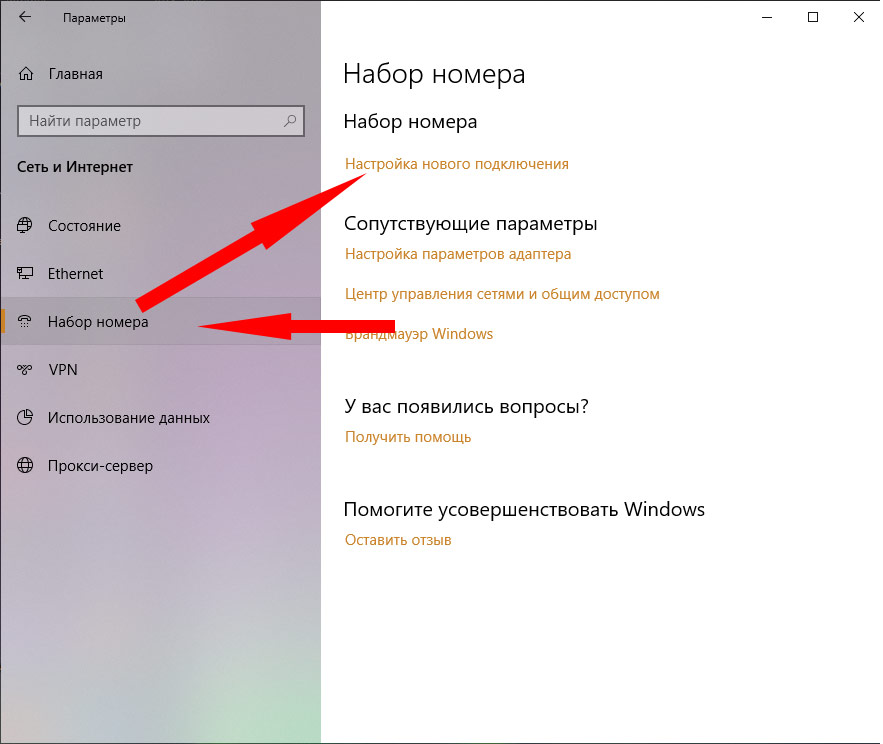
Task: Click the data usage pie icon
Action: (x=25, y=417)
